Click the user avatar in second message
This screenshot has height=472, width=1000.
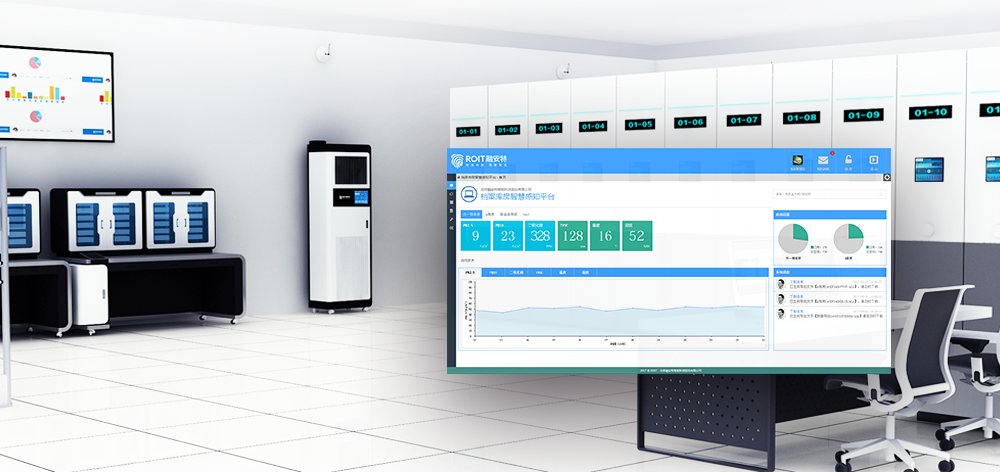pos(781,299)
